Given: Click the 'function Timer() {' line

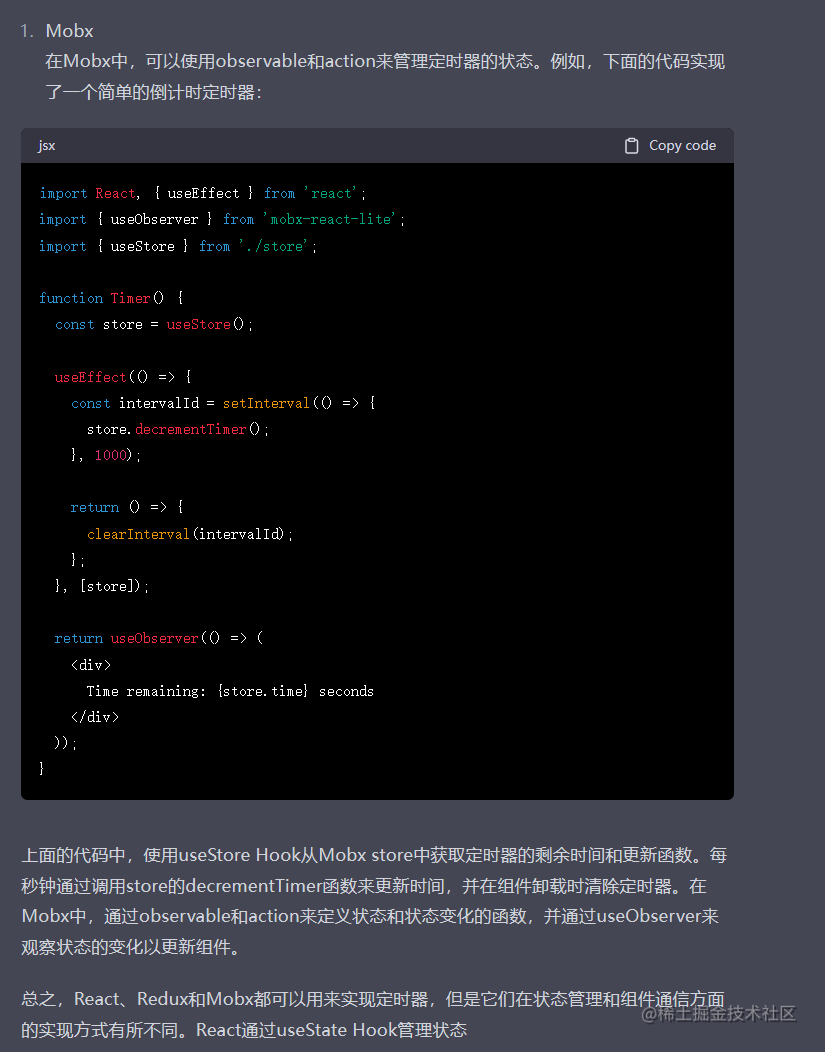Looking at the screenshot, I should tap(111, 298).
